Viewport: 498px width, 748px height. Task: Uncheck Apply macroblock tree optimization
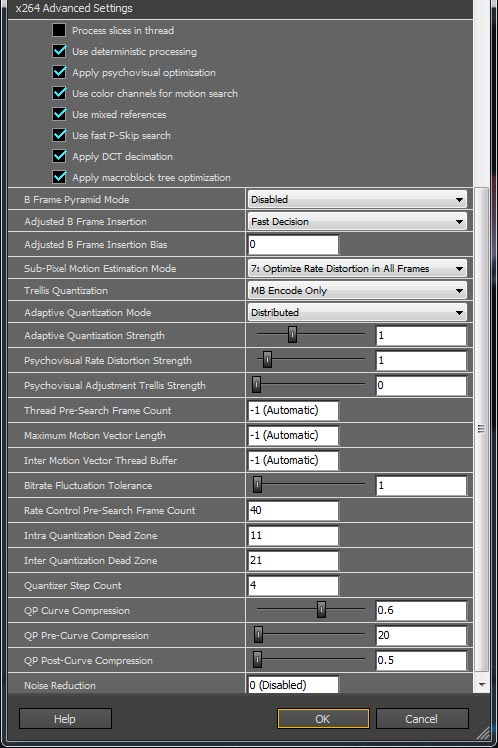[x=59, y=177]
